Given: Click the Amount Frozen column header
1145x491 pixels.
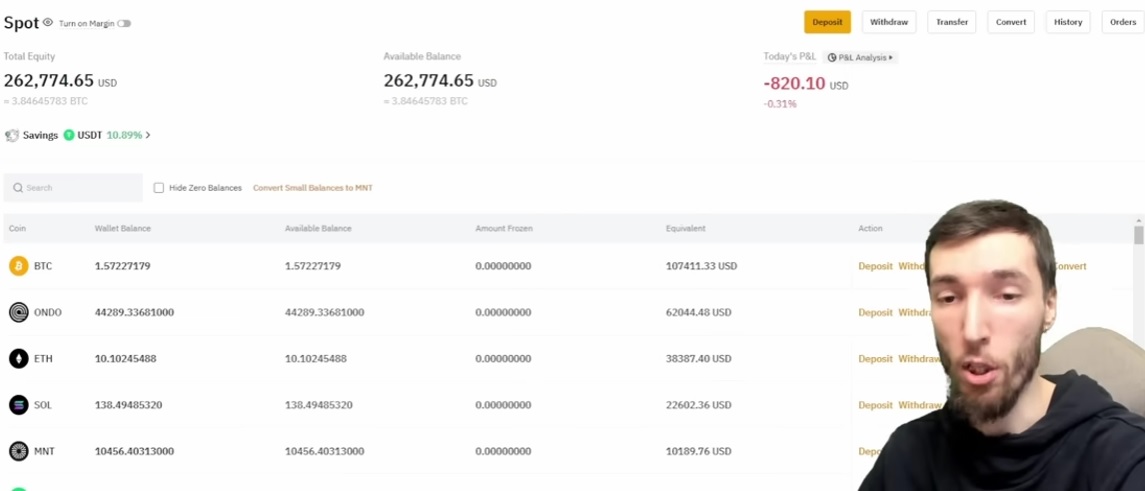Looking at the screenshot, I should point(504,229).
